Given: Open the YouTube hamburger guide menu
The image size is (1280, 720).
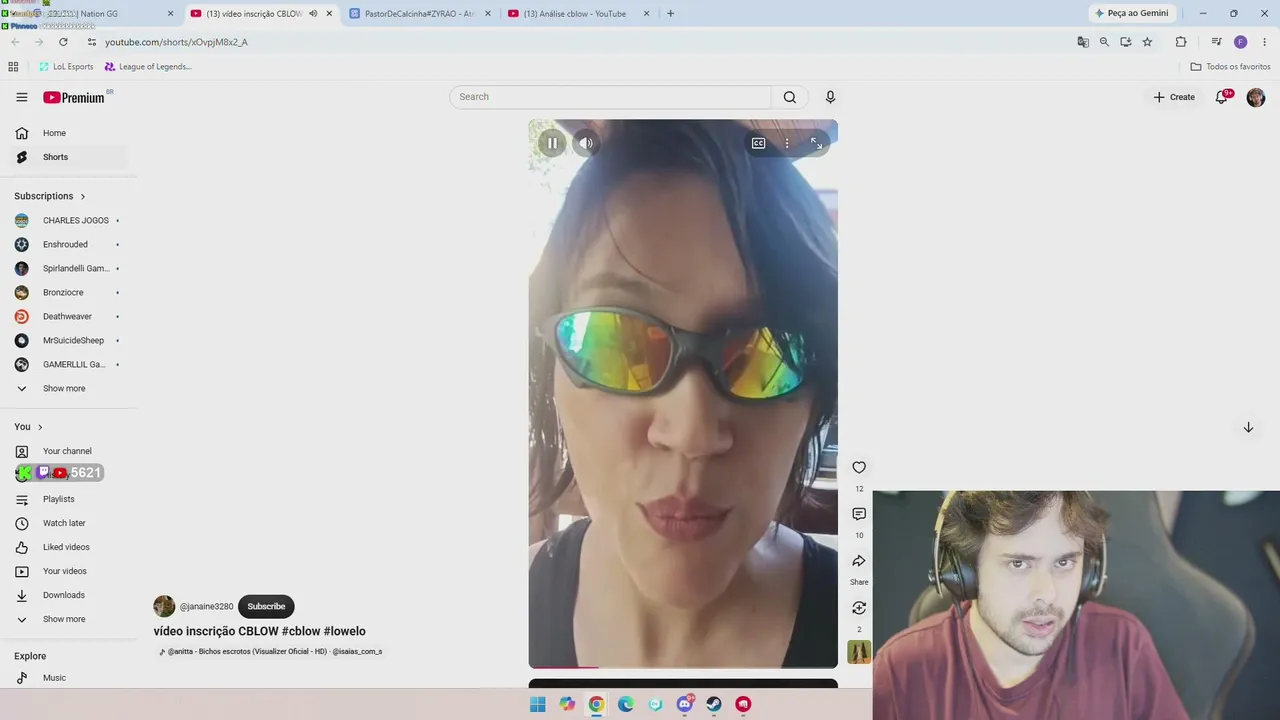Looking at the screenshot, I should (22, 97).
